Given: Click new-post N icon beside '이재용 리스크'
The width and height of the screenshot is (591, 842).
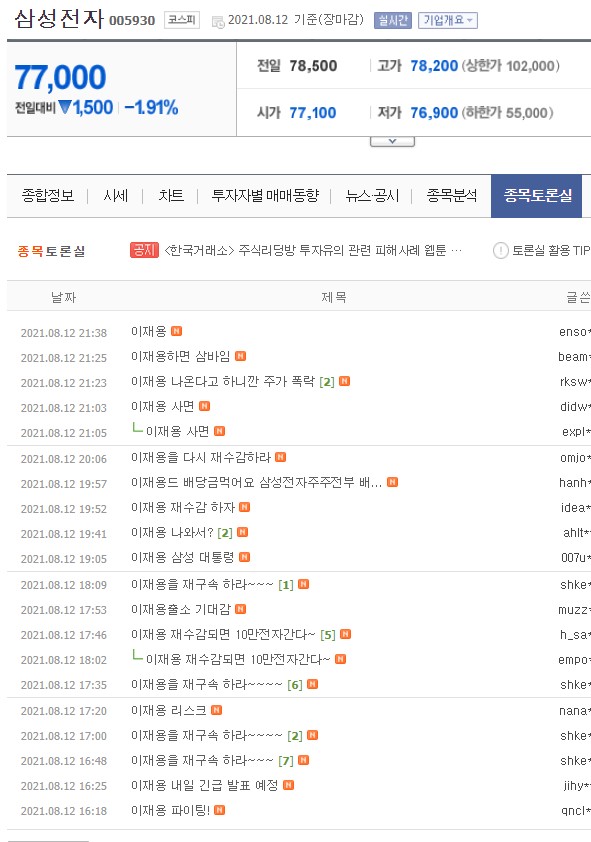Looking at the screenshot, I should (216, 710).
